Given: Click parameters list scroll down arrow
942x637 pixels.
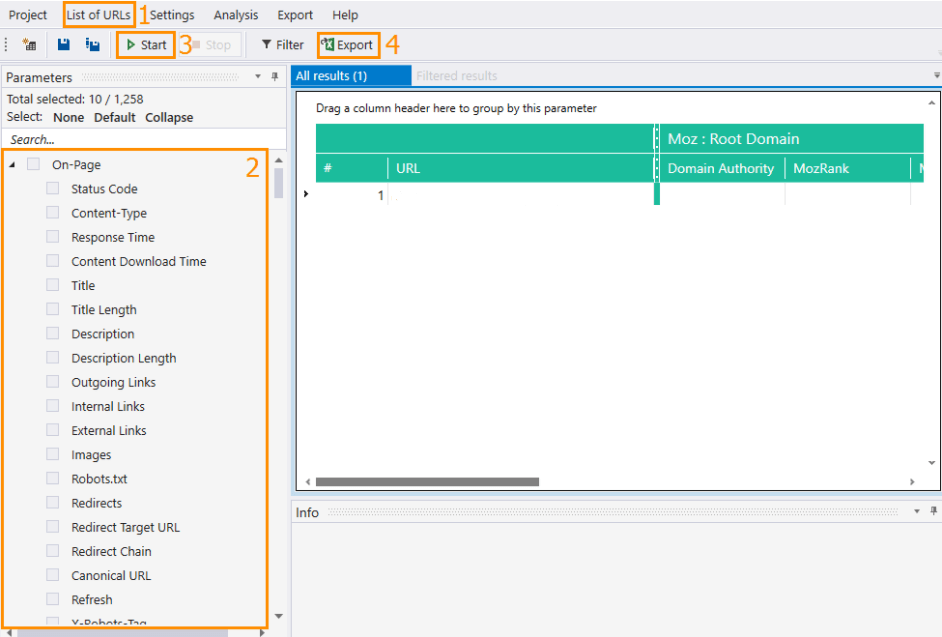Looking at the screenshot, I should click(278, 616).
